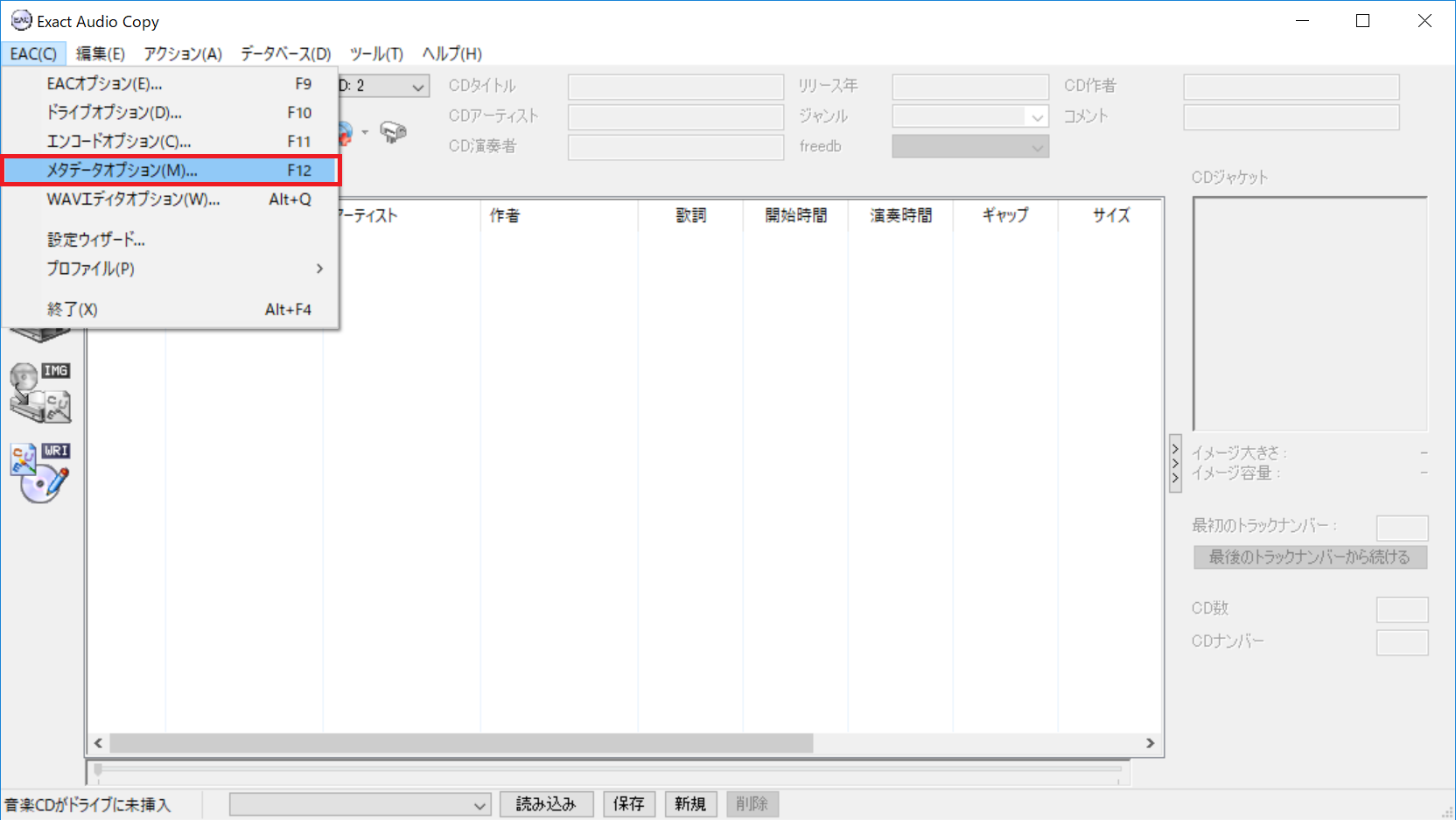
Task: Open ヘルプ(H) menu
Action: click(x=451, y=53)
